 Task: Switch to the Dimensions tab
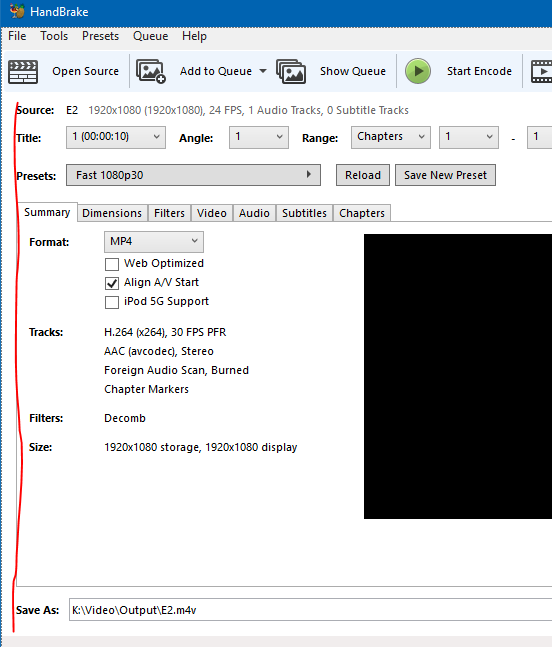112,213
